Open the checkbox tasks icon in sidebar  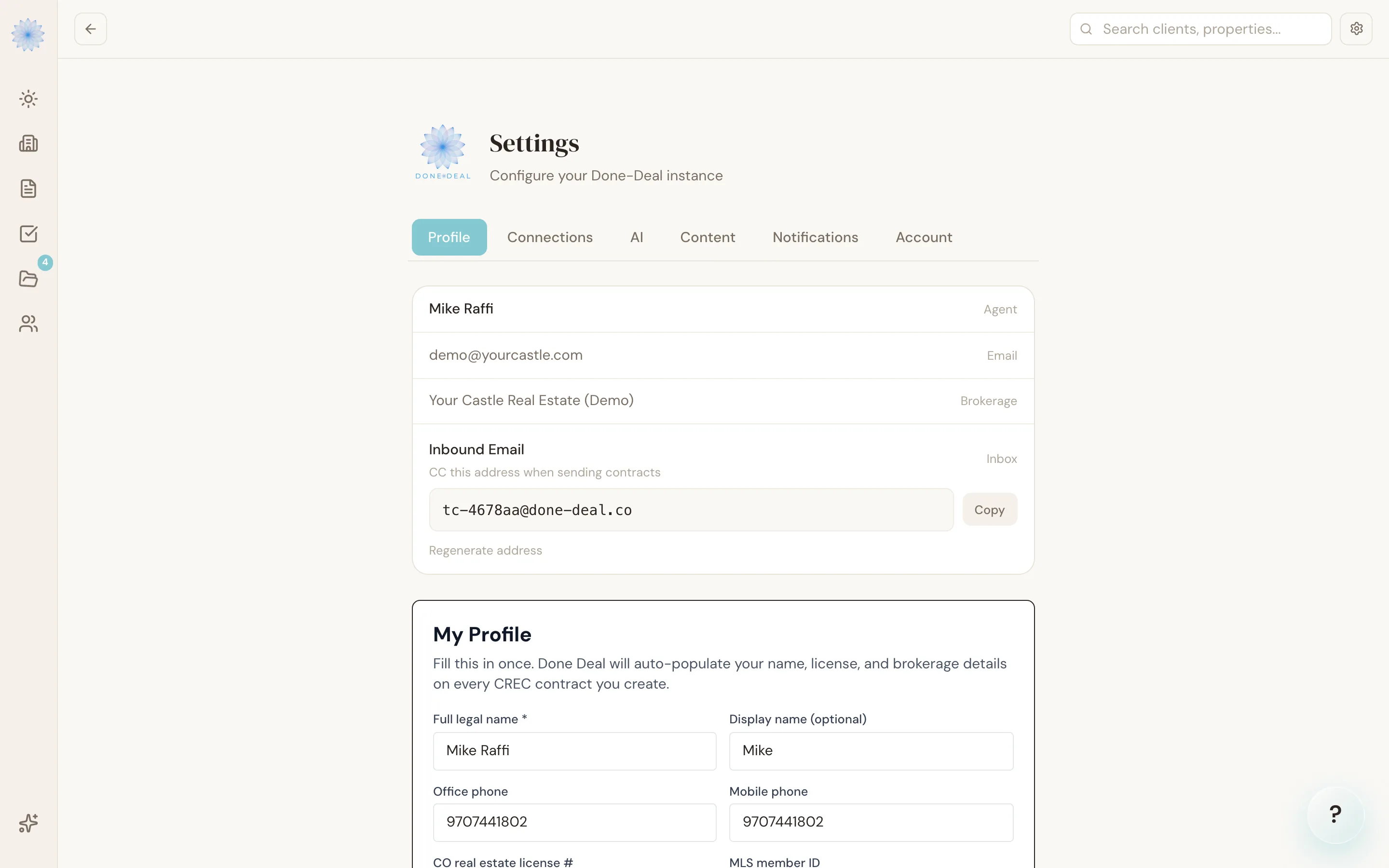(28, 234)
